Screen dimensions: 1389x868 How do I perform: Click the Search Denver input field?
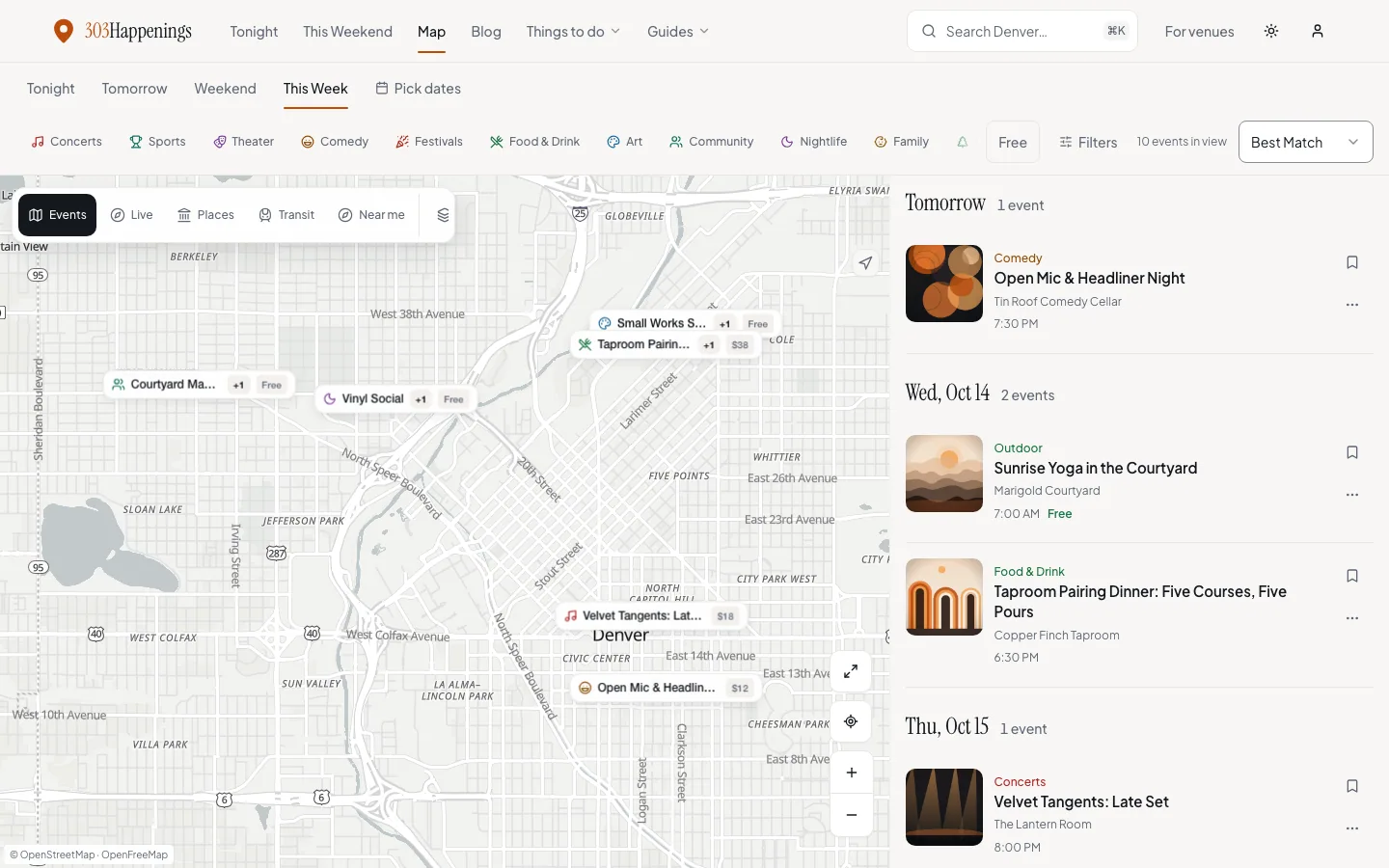(1022, 31)
